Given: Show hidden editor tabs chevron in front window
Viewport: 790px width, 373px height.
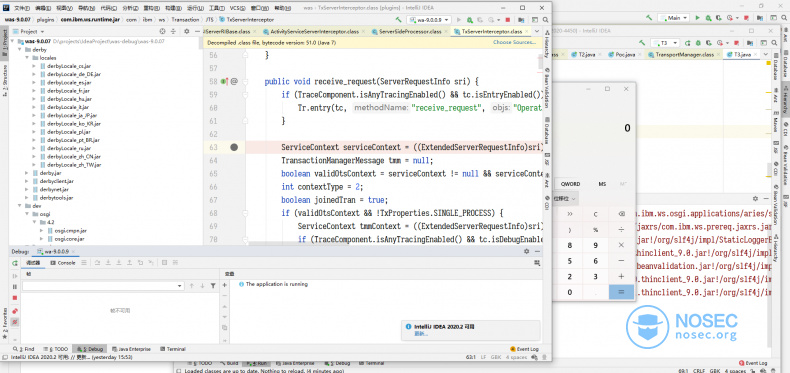Looking at the screenshot, I should tap(537, 31).
